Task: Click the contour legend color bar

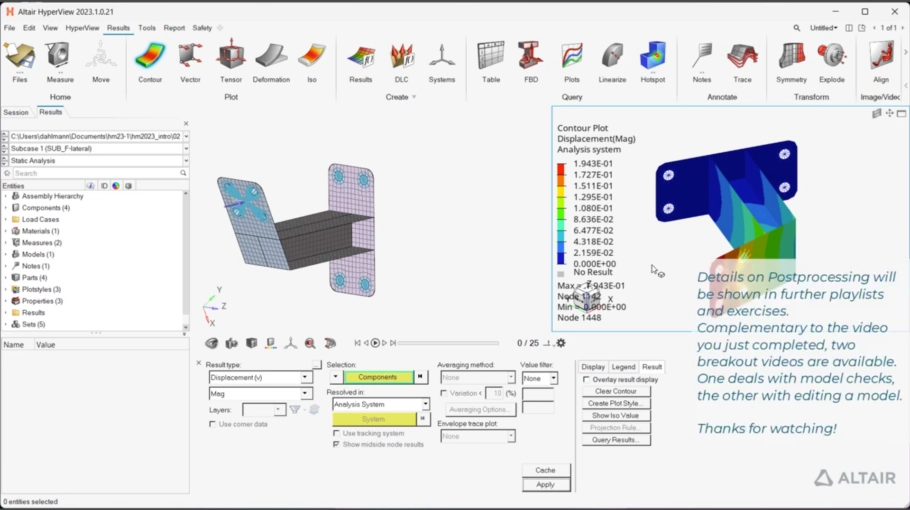Action: coord(561,214)
